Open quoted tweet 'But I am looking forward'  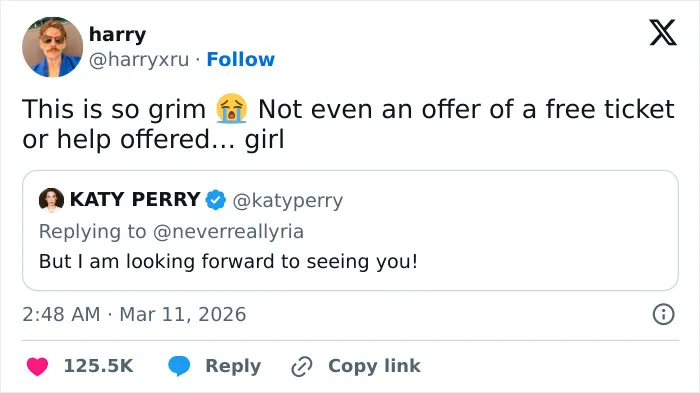(x=350, y=230)
